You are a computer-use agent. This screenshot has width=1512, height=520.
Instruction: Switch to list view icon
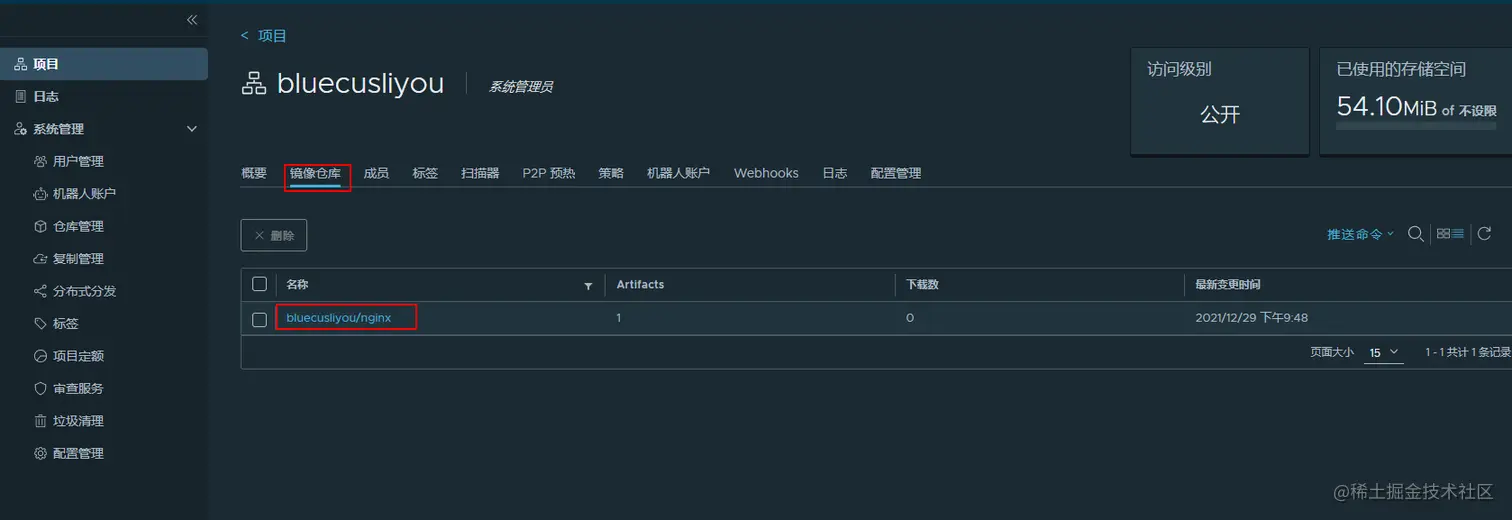[1458, 234]
